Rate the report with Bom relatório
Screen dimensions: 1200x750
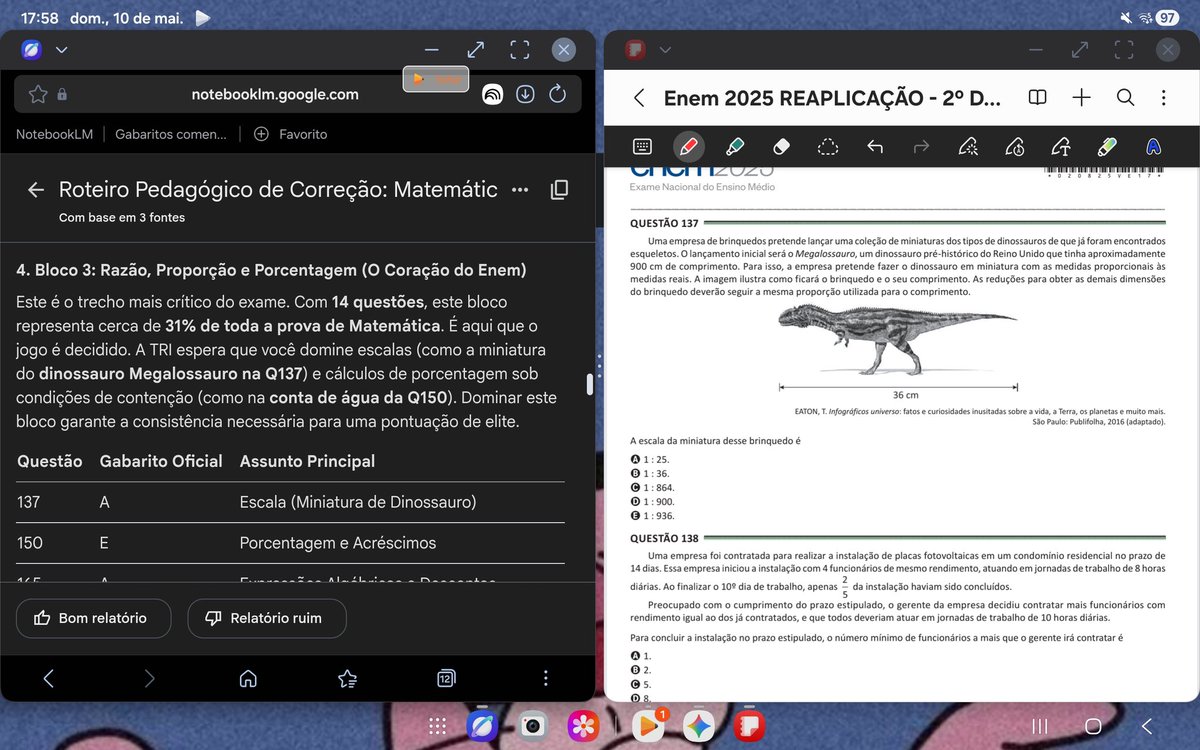pos(93,618)
